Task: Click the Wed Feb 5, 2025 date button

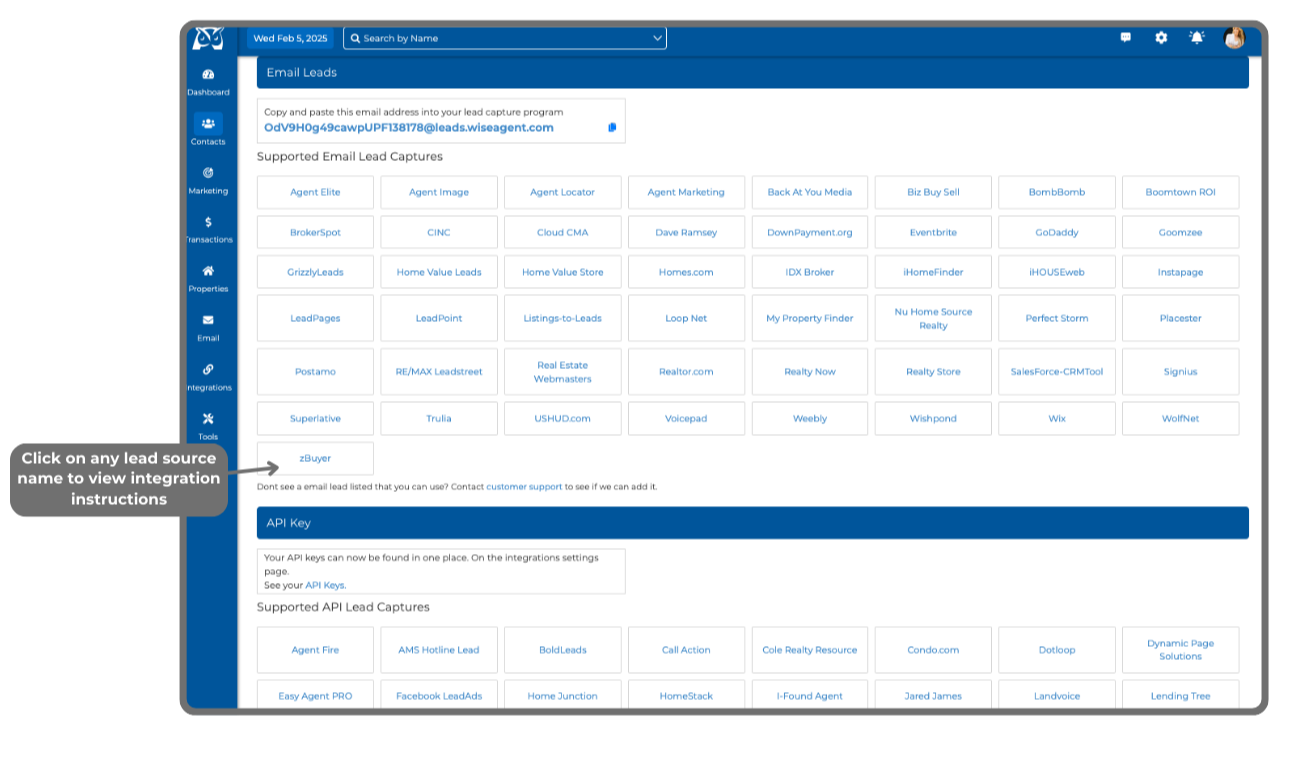Action: click(290, 38)
